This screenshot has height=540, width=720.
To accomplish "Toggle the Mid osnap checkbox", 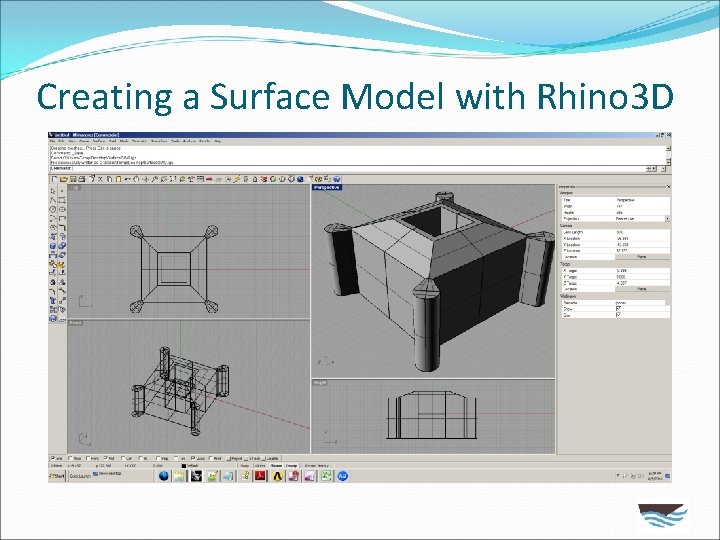I will click(x=106, y=458).
